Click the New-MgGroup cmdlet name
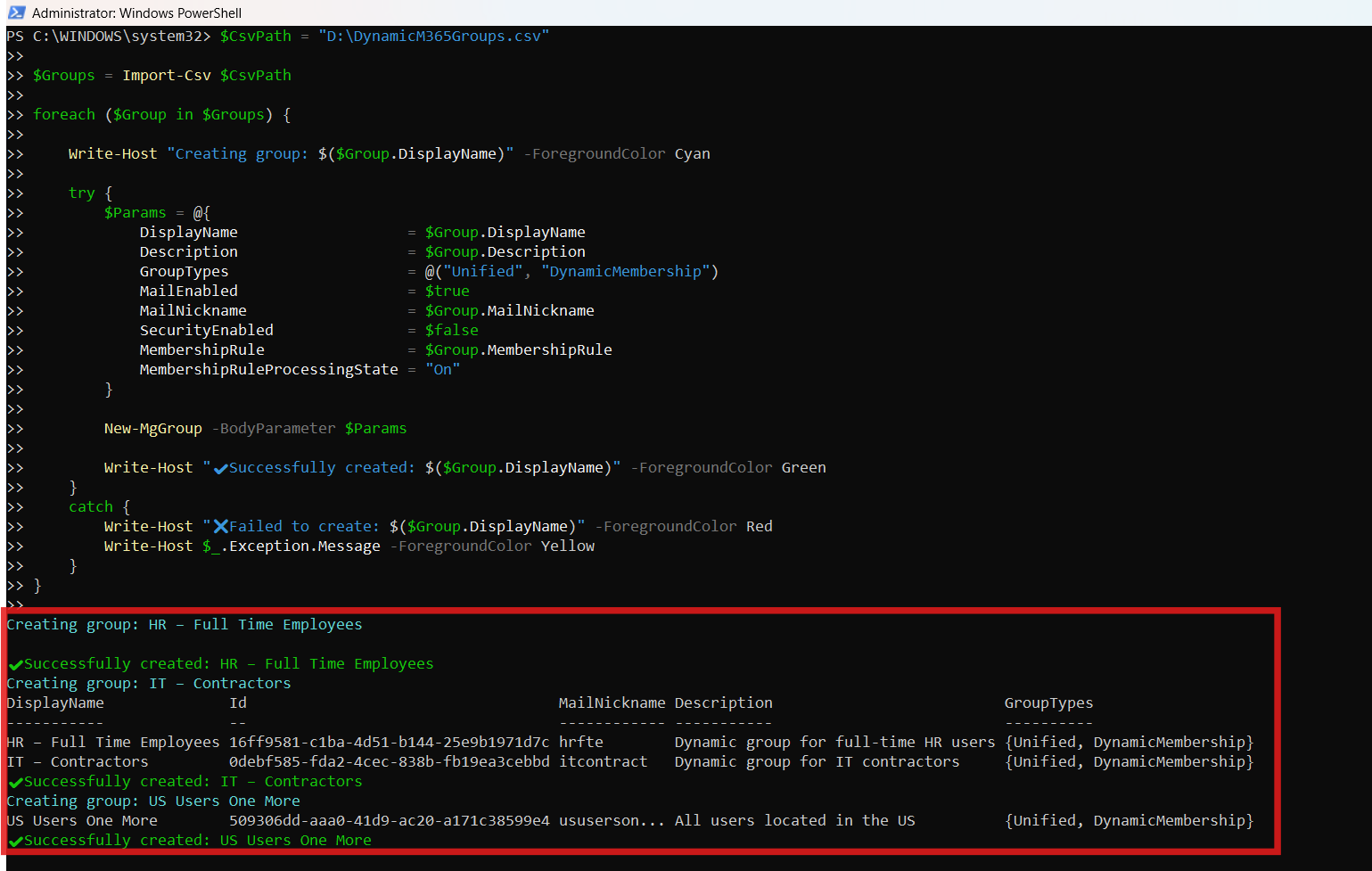Image resolution: width=1372 pixels, height=871 pixels. [x=152, y=429]
